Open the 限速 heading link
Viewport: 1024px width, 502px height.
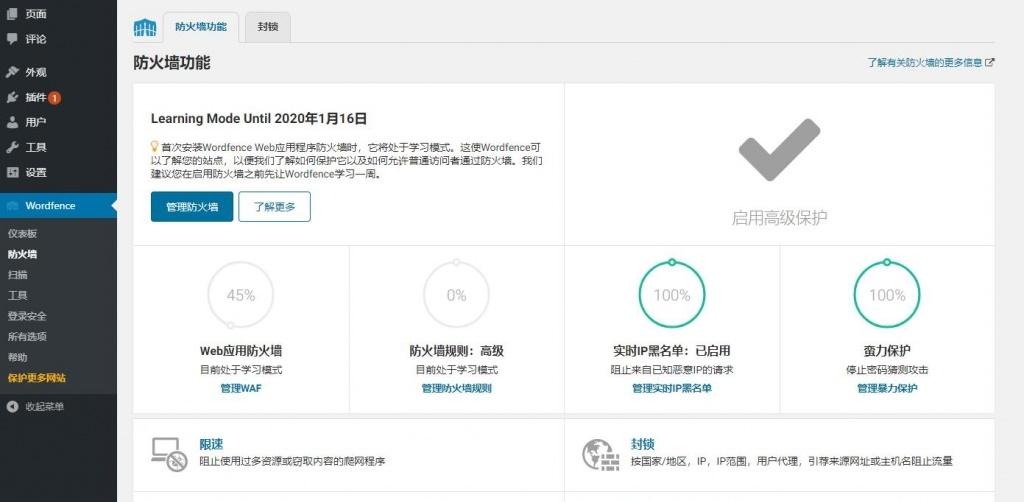coord(211,445)
